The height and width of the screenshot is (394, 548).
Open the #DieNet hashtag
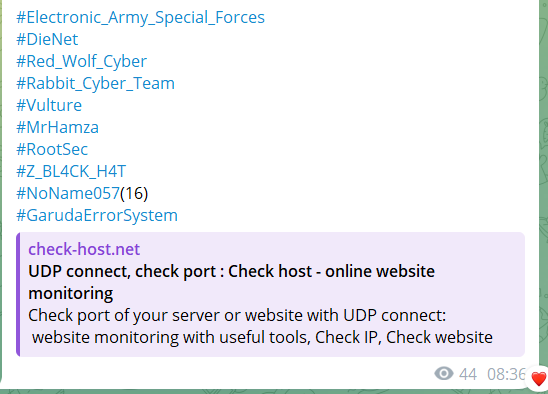(x=47, y=39)
